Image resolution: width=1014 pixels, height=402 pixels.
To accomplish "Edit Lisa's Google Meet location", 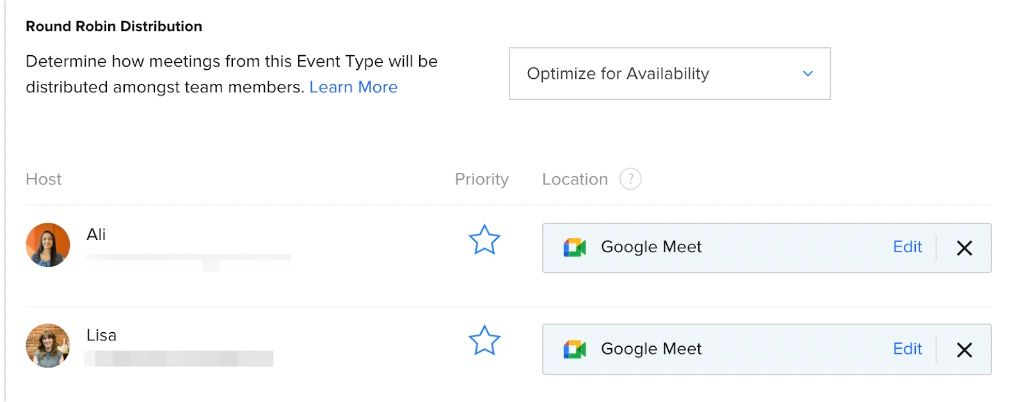I will 907,349.
